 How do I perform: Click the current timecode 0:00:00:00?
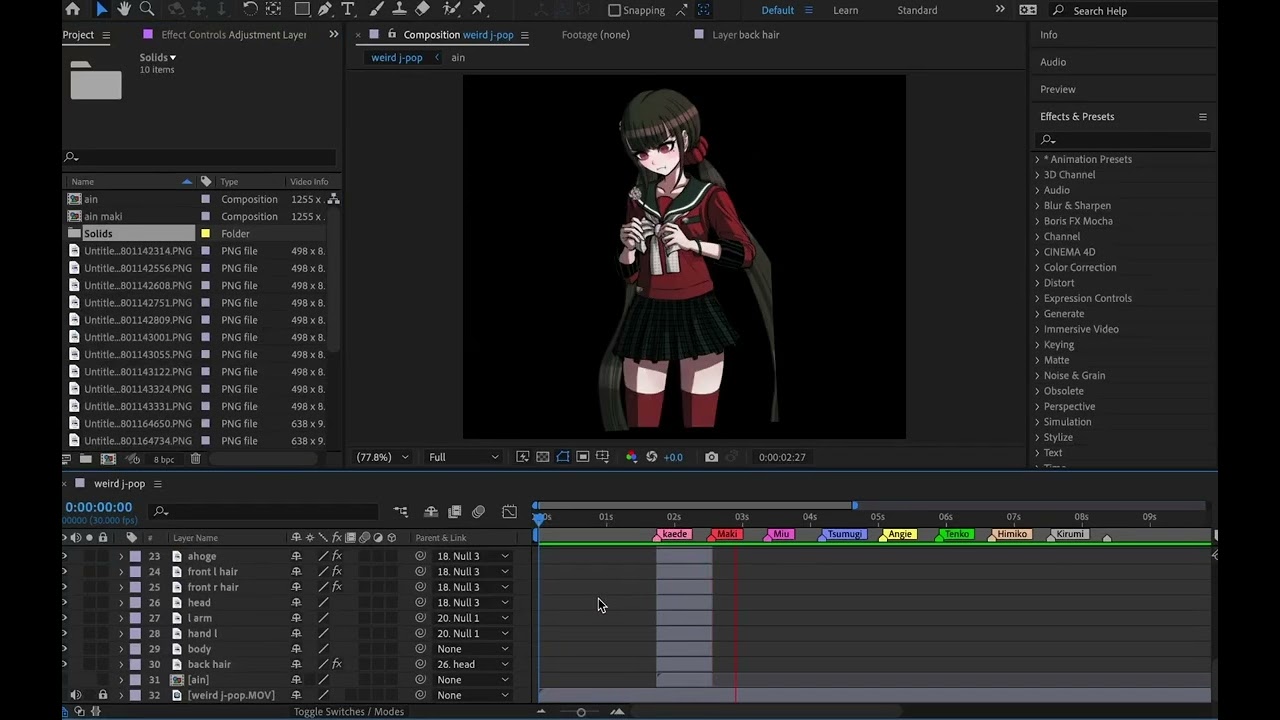[99, 507]
